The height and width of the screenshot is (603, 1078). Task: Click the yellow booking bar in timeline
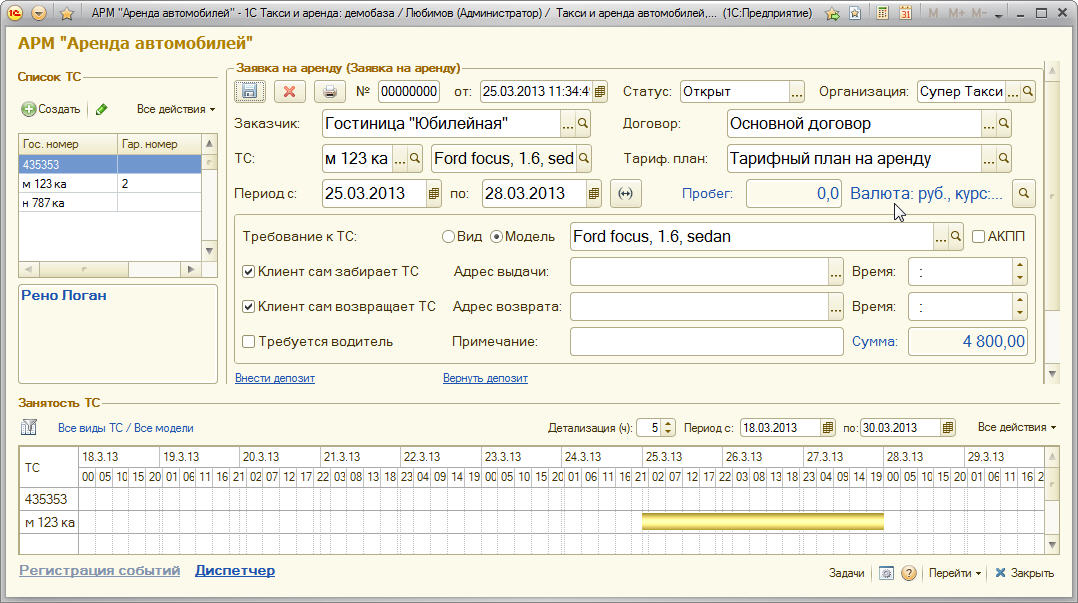click(x=762, y=521)
